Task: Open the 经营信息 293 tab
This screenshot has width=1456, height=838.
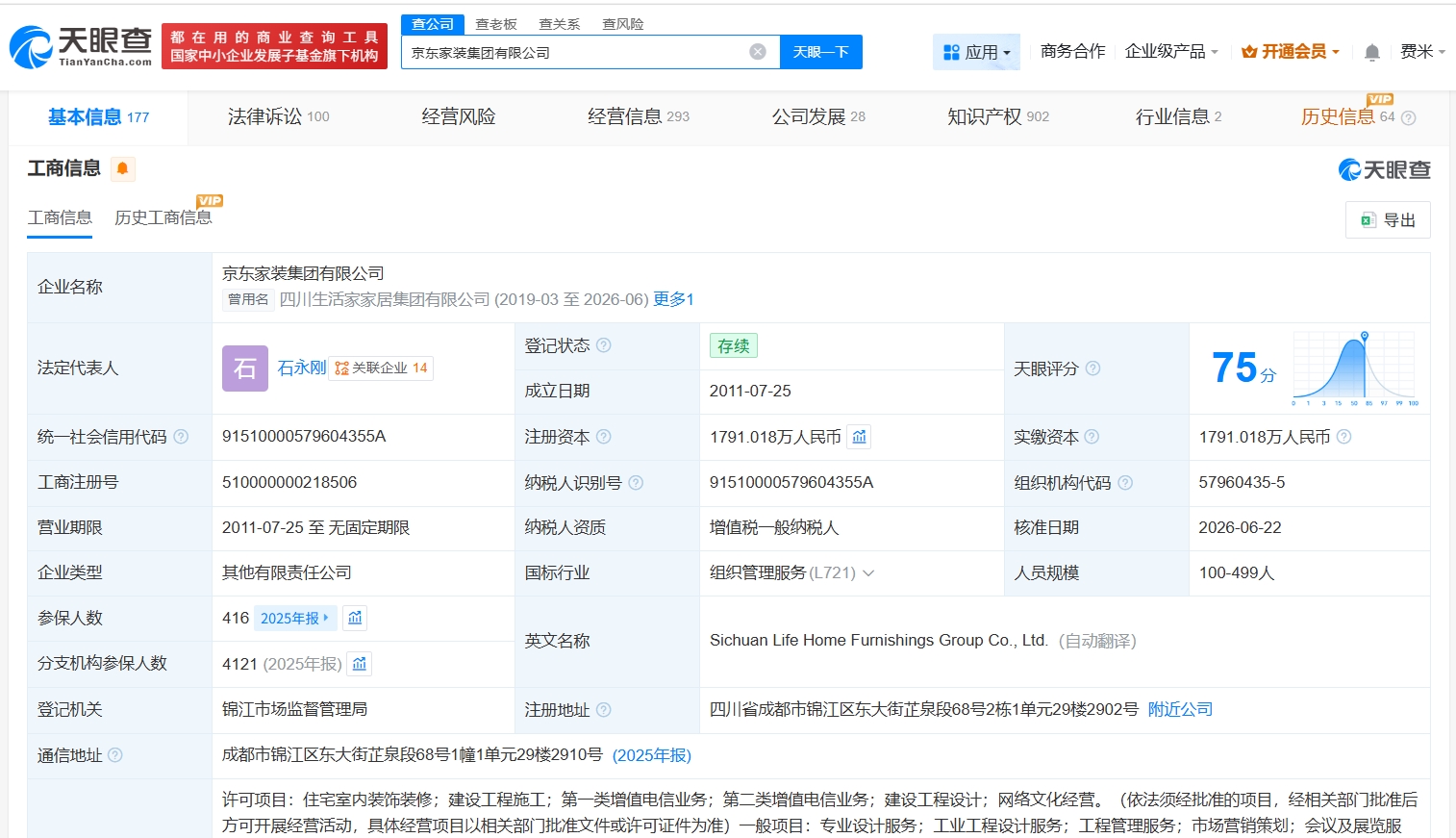Action: [639, 116]
